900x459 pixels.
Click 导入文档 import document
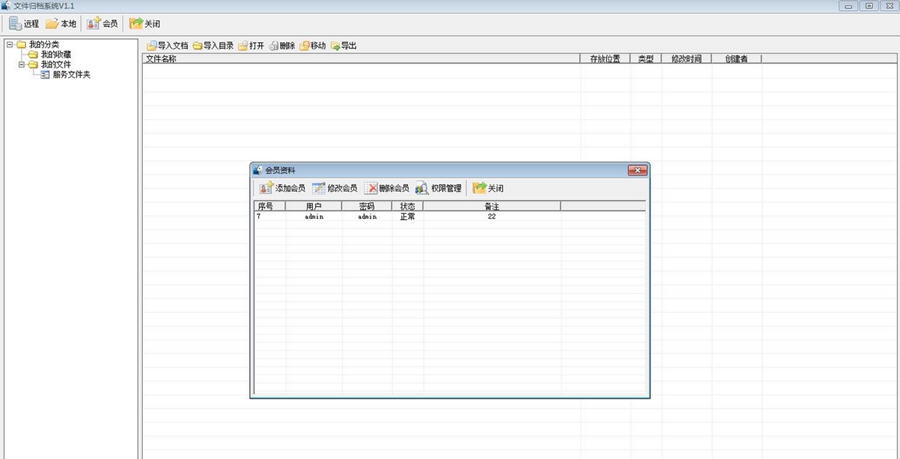point(168,45)
